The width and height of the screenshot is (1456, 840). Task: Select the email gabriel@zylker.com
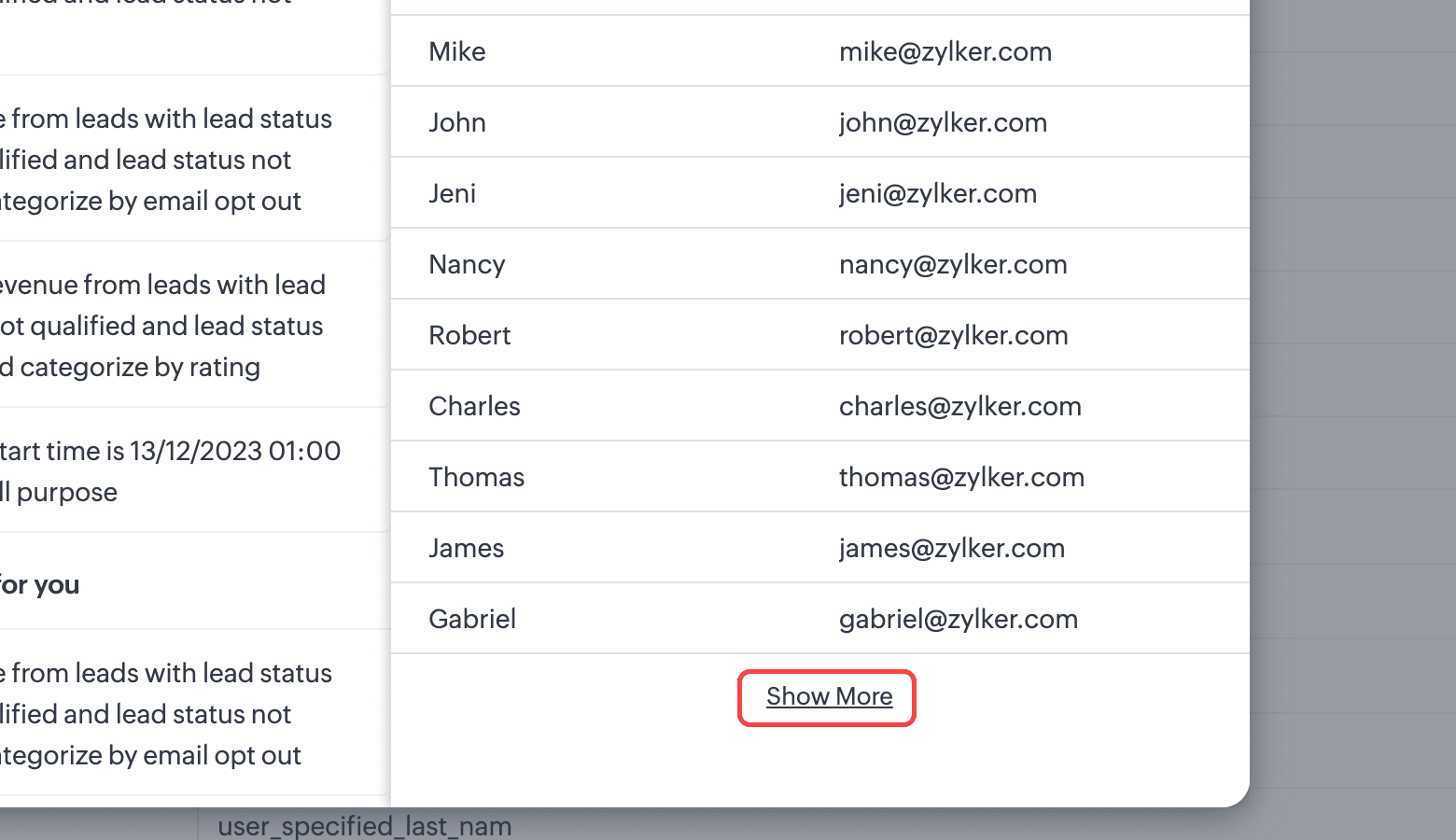point(958,619)
